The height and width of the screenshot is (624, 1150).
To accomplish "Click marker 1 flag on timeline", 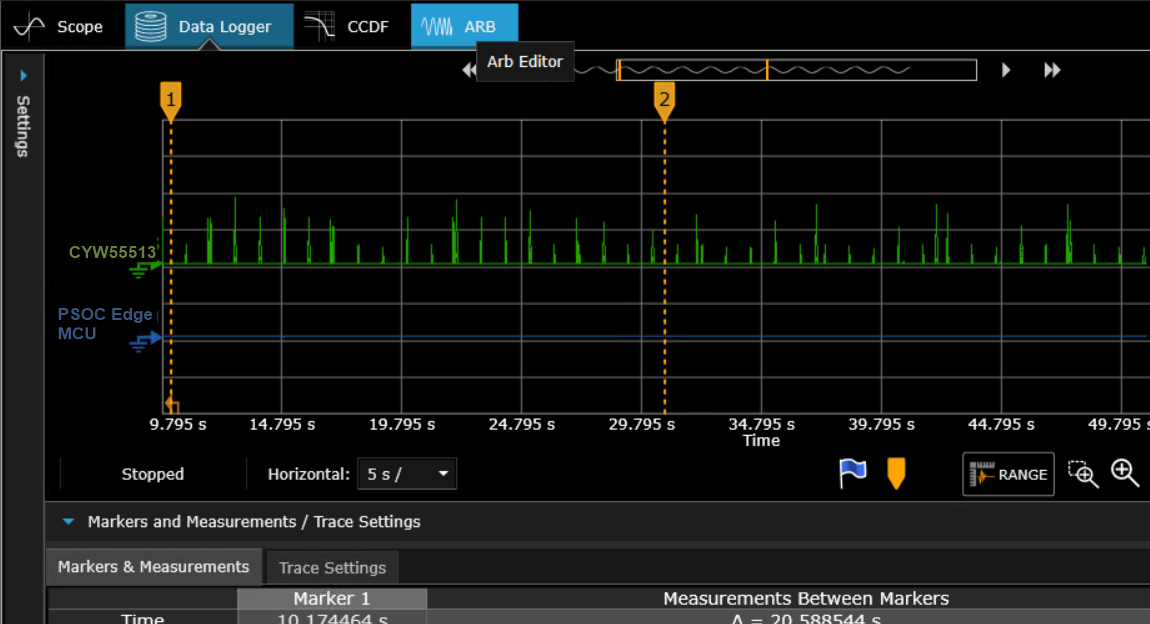I will (171, 100).
